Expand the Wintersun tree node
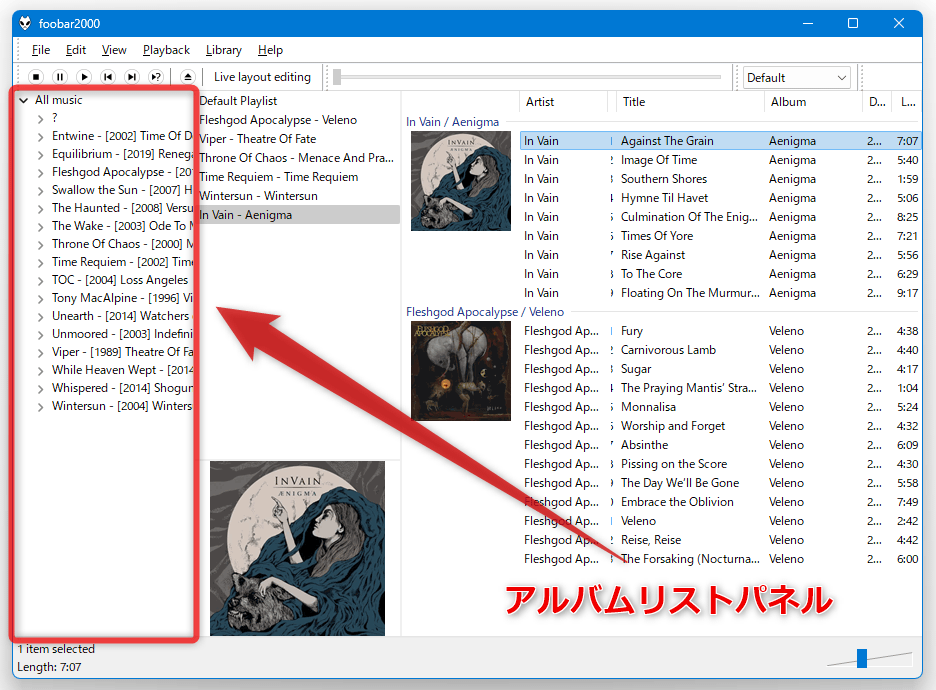 (41, 406)
